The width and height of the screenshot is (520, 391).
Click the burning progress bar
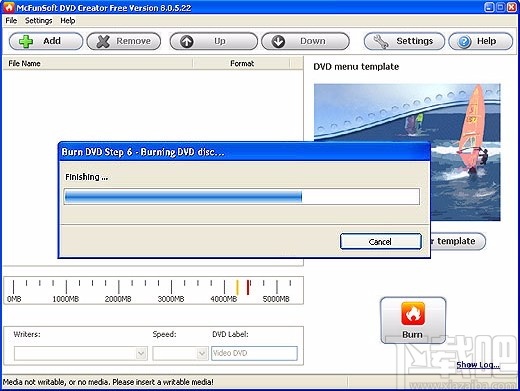pos(242,197)
